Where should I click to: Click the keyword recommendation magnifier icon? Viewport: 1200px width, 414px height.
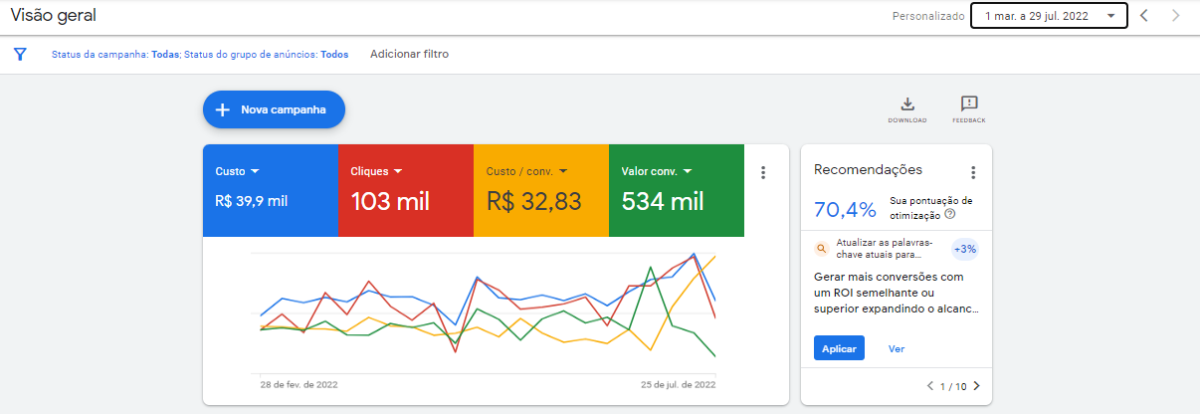click(x=821, y=248)
